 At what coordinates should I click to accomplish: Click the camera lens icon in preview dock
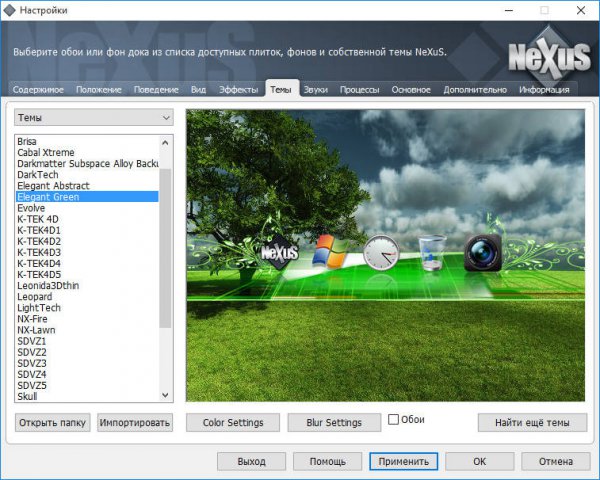coord(483,252)
